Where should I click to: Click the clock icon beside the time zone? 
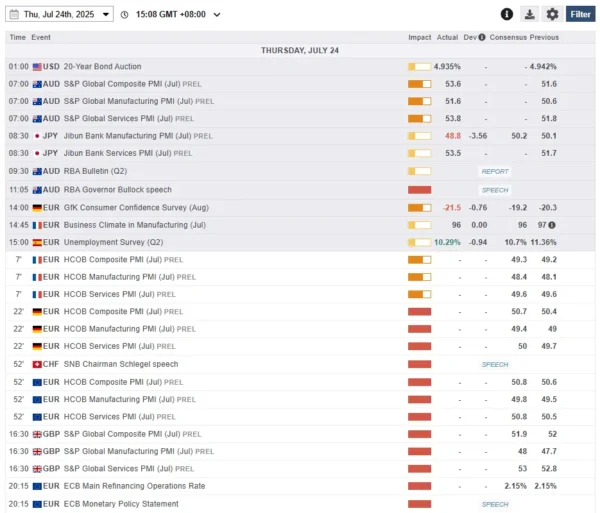point(124,15)
